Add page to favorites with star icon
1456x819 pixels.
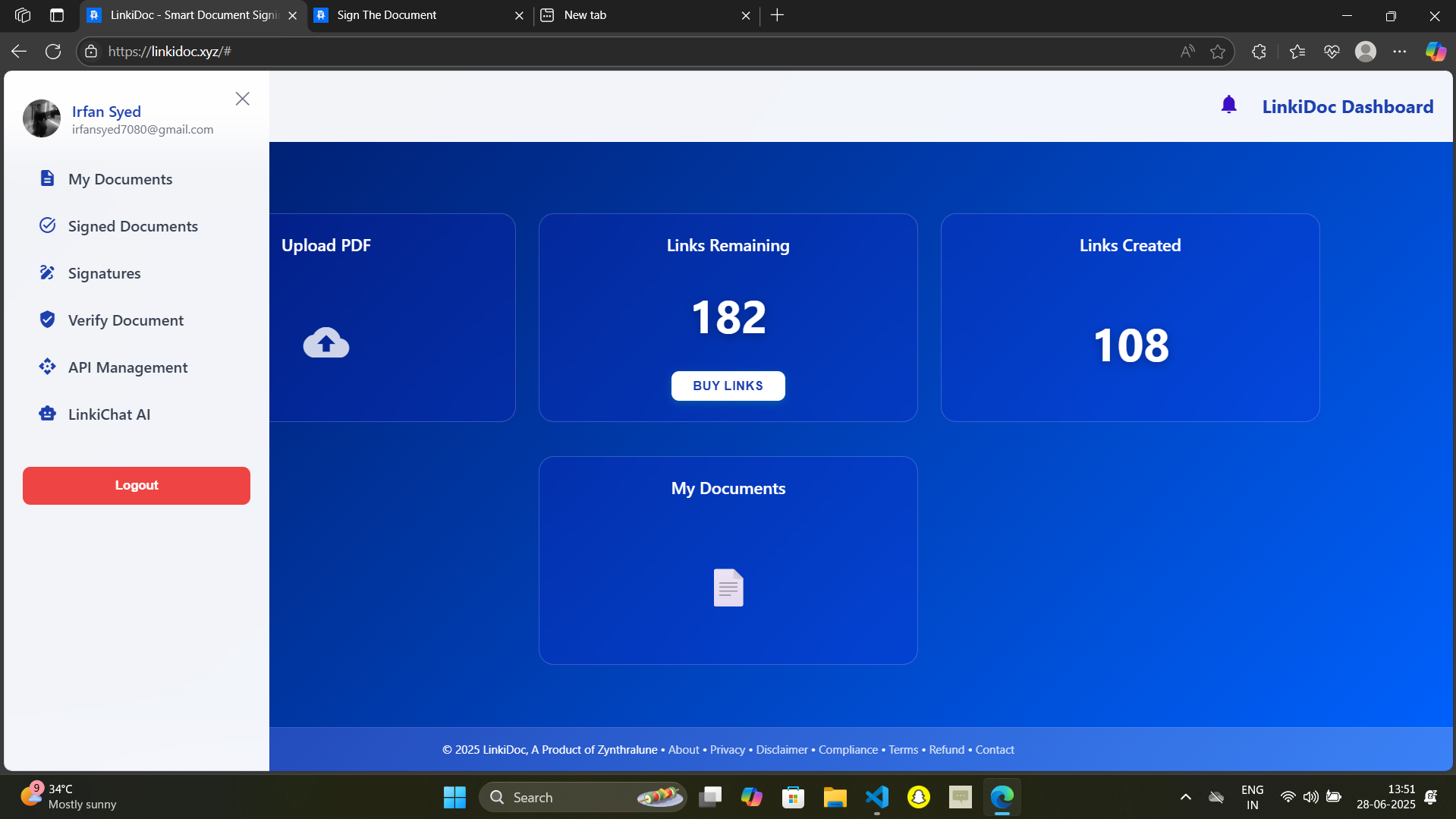pyautogui.click(x=1218, y=52)
